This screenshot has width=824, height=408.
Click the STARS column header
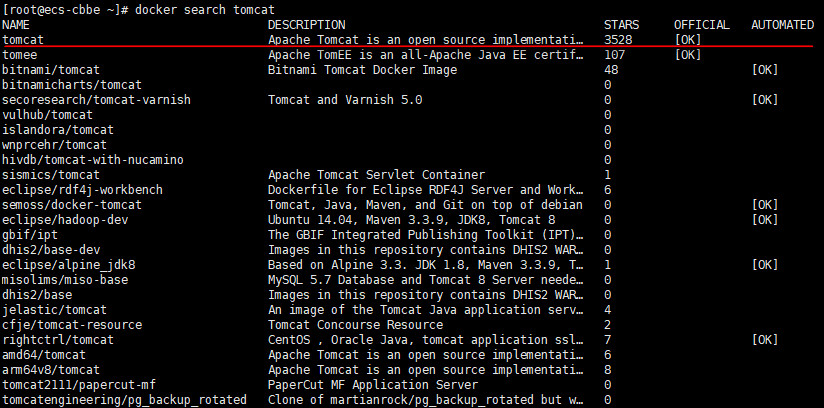(x=622, y=25)
